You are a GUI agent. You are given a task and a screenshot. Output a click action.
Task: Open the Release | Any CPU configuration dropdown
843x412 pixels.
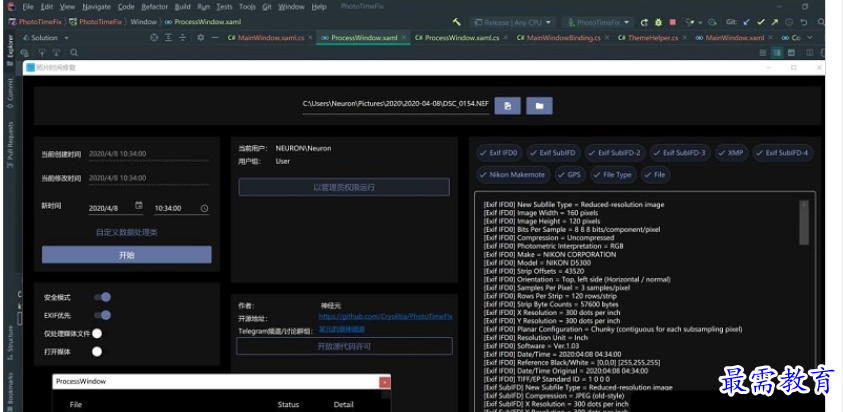click(x=513, y=23)
